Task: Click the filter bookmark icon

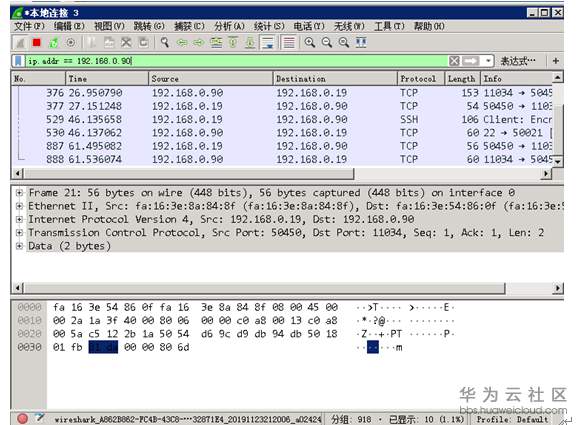Action: [x=19, y=61]
